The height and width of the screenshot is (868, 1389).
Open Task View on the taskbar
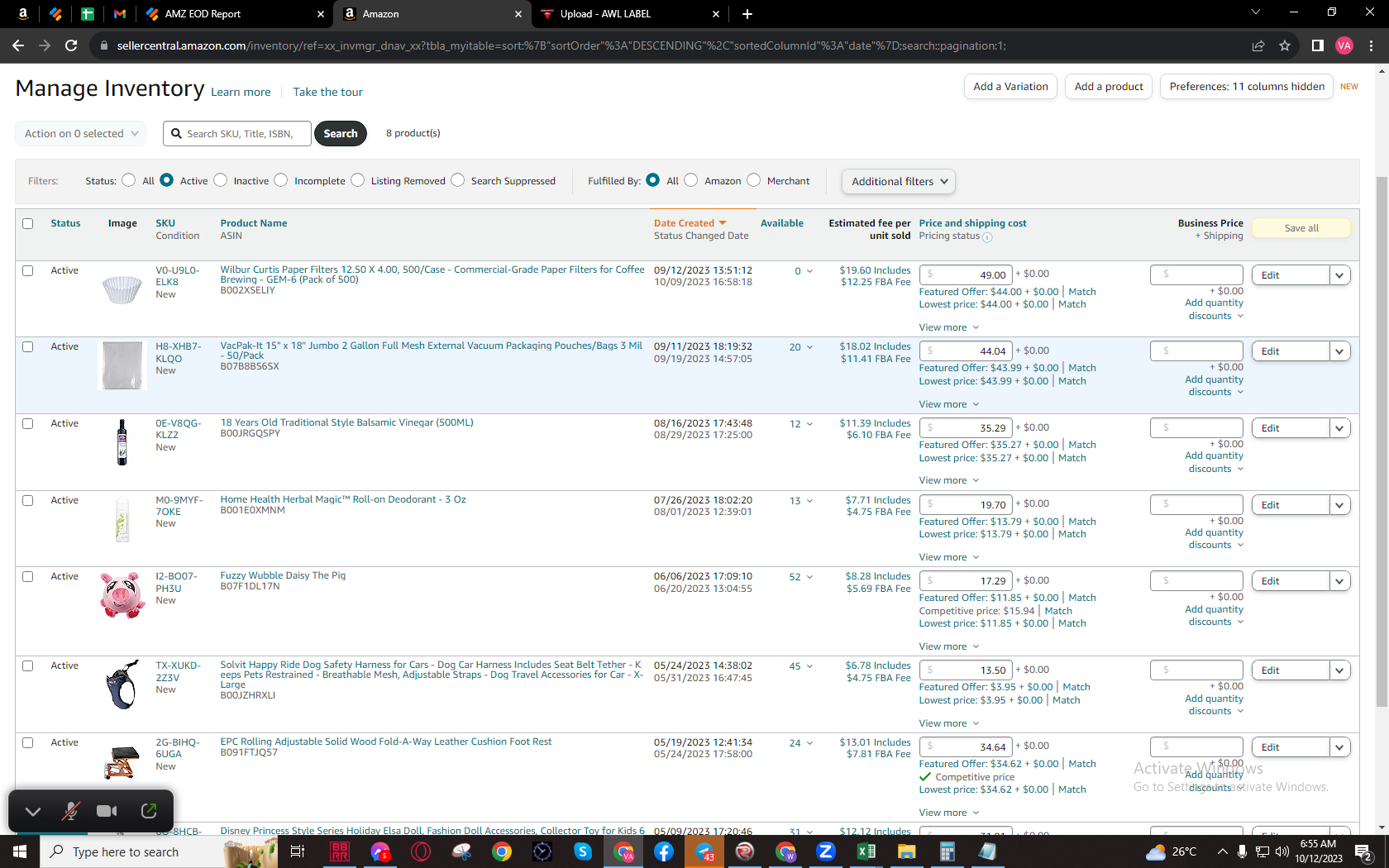(x=298, y=851)
